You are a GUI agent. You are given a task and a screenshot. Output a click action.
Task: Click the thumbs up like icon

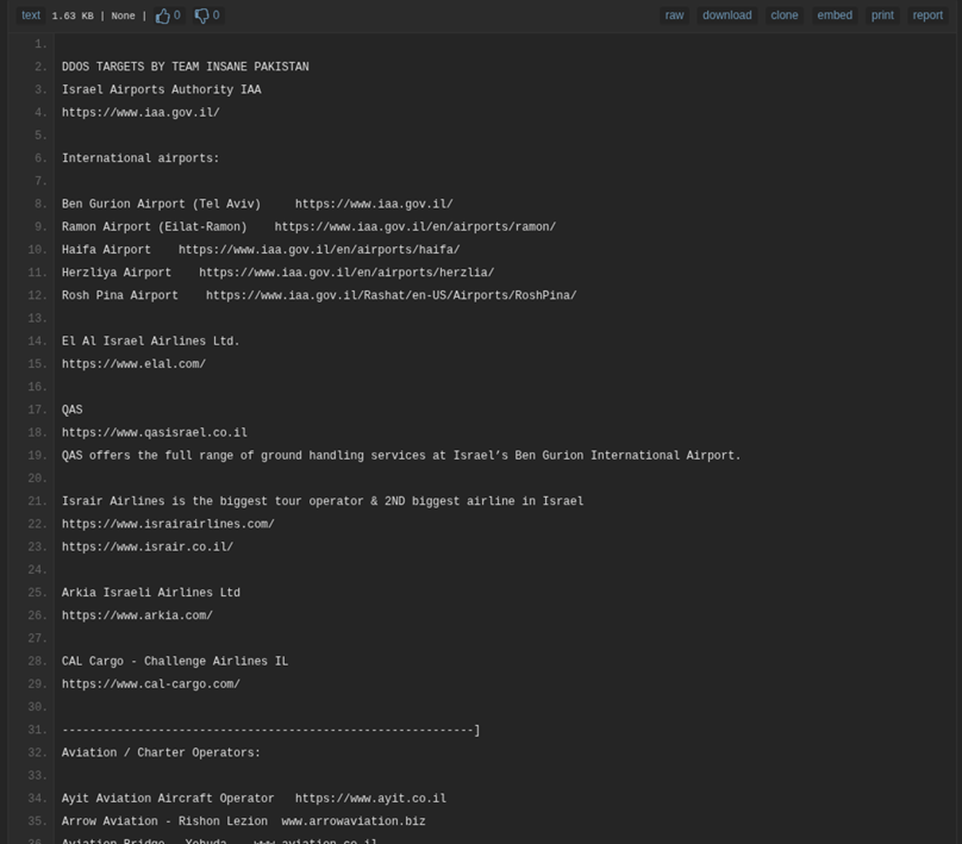pos(163,15)
